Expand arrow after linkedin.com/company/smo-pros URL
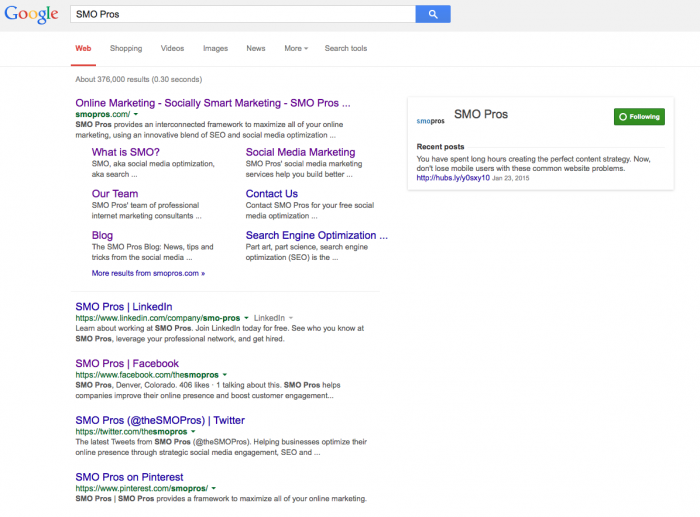 coord(246,318)
